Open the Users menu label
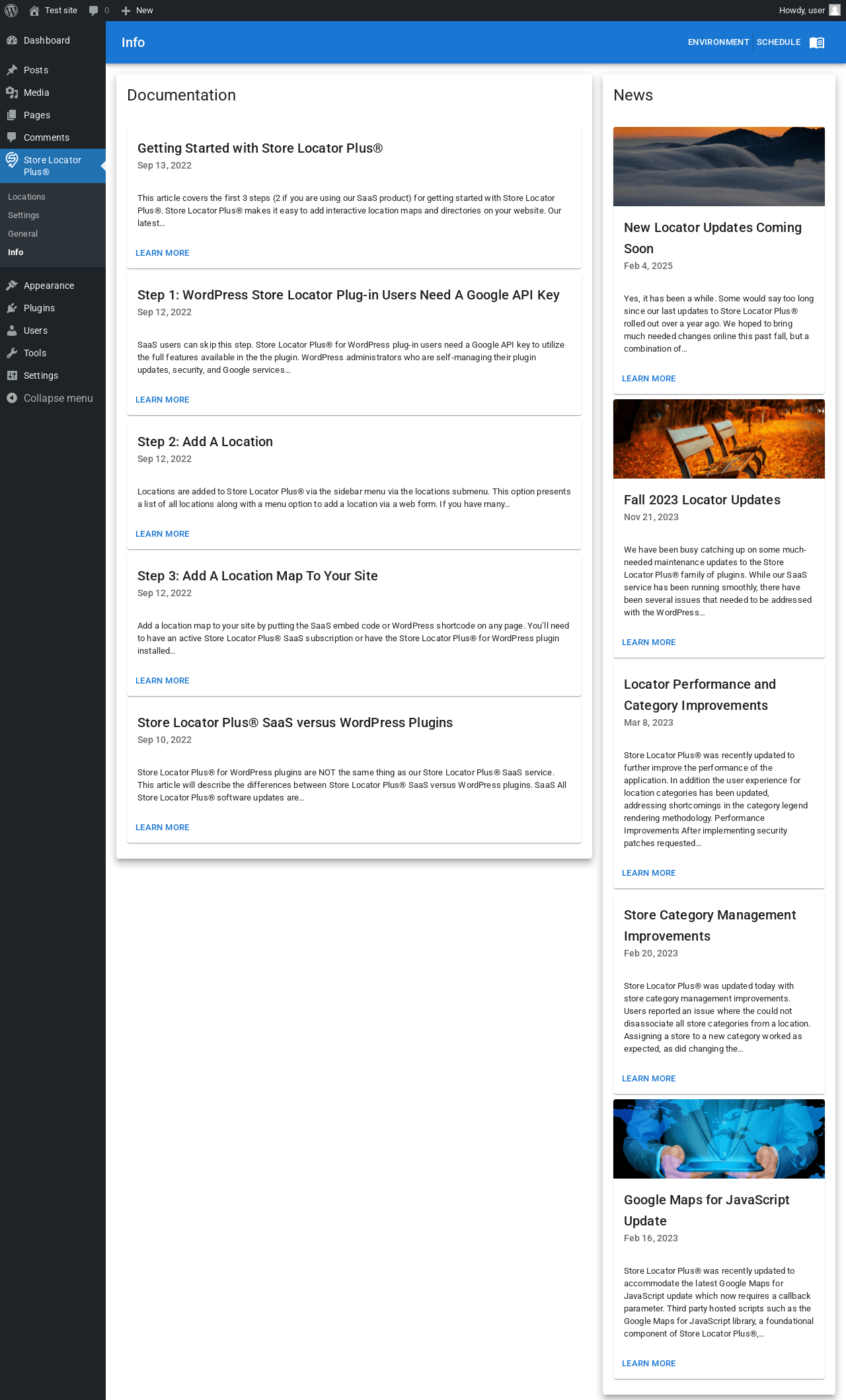 pyautogui.click(x=36, y=331)
